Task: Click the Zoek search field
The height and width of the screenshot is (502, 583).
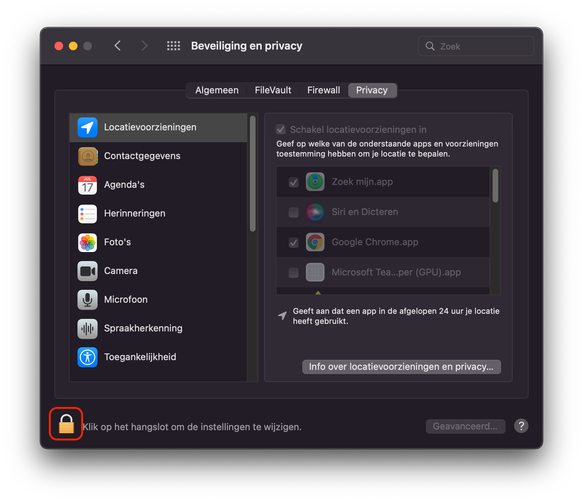Action: tap(476, 46)
